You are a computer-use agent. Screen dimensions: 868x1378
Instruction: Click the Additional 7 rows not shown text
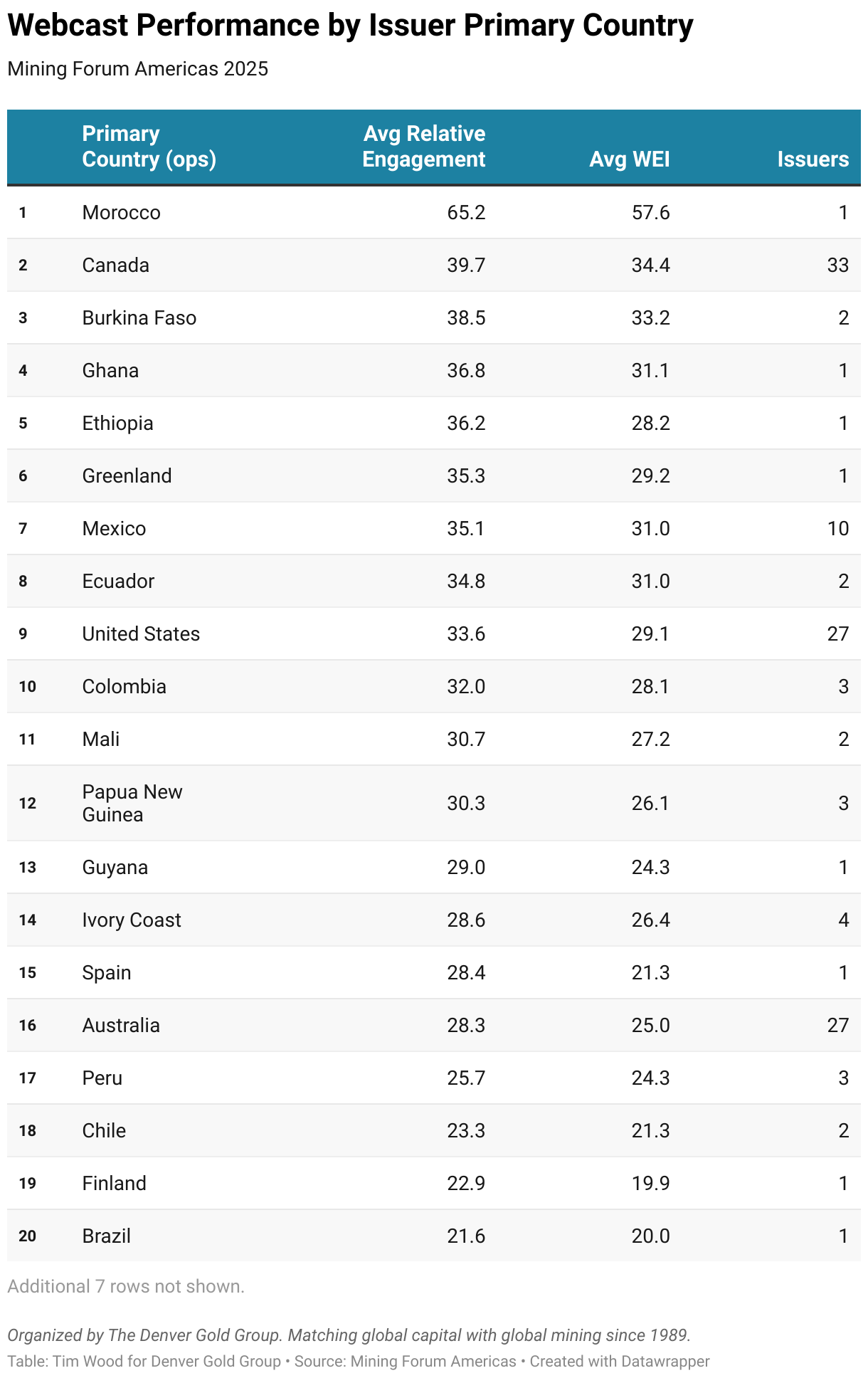click(126, 1286)
